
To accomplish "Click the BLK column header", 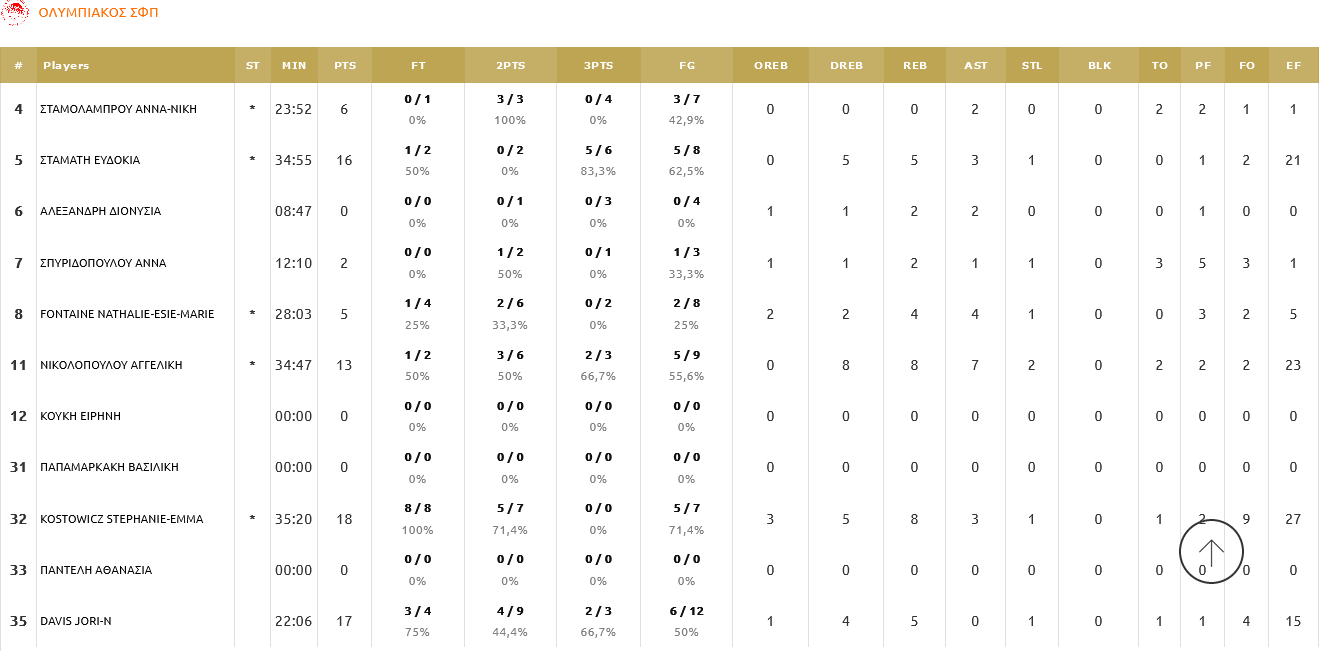I will 1097,65.
